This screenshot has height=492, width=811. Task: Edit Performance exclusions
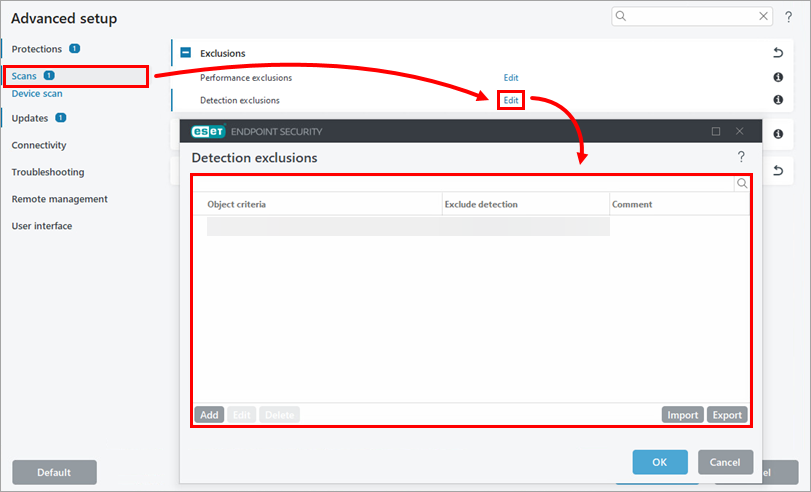pyautogui.click(x=511, y=77)
